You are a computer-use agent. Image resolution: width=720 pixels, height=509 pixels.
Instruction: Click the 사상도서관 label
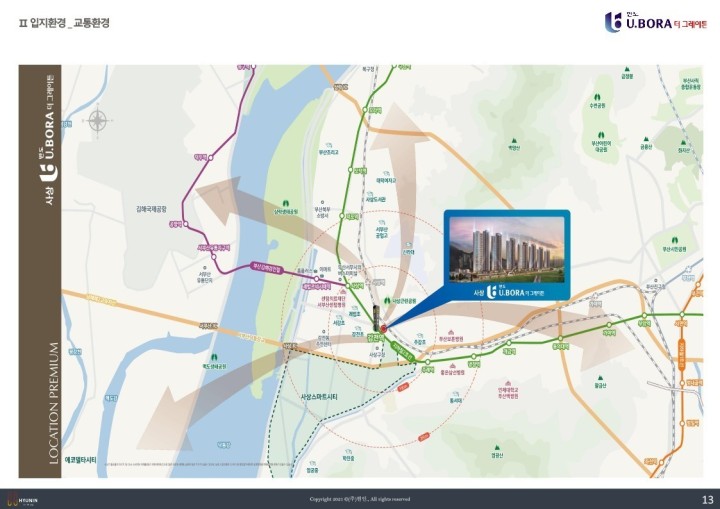[376, 199]
